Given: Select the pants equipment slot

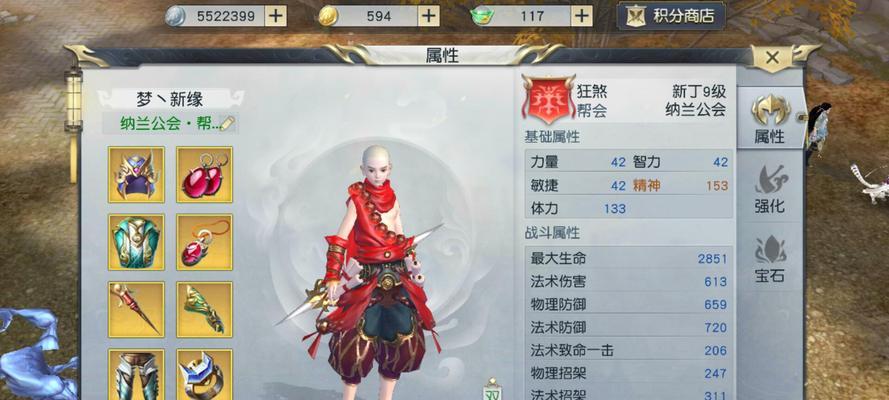Looking at the screenshot, I should (x=136, y=374).
